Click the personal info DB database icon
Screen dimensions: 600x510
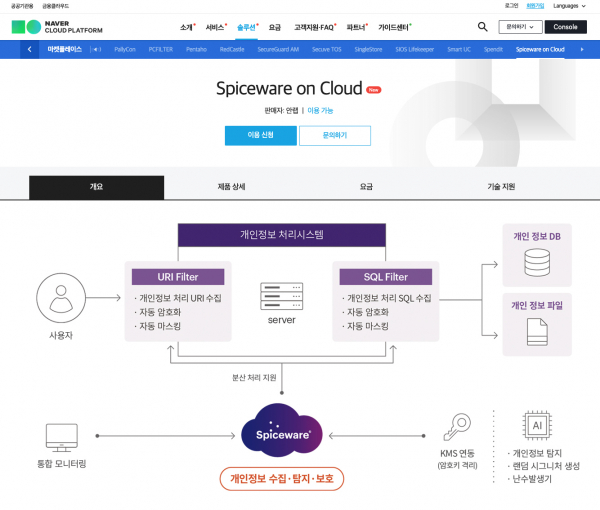pos(536,263)
